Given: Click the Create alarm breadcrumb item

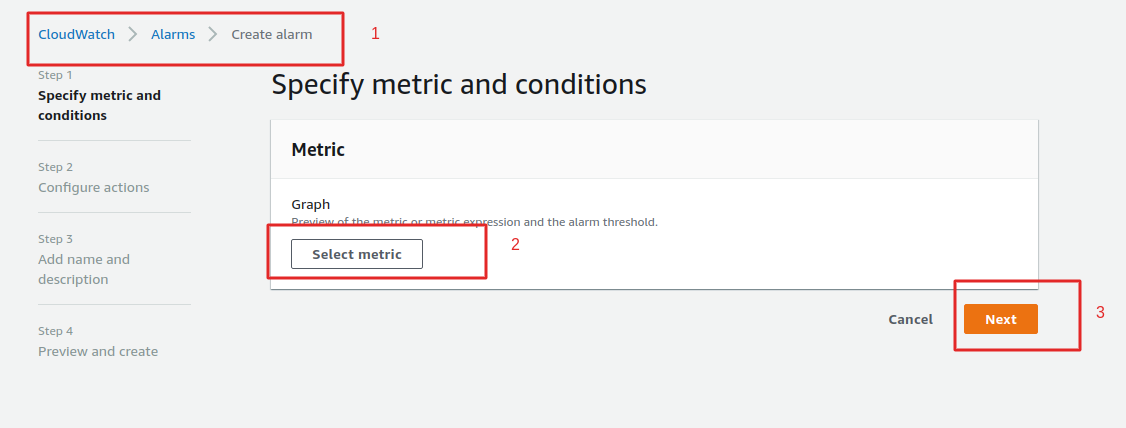Looking at the screenshot, I should click(272, 34).
